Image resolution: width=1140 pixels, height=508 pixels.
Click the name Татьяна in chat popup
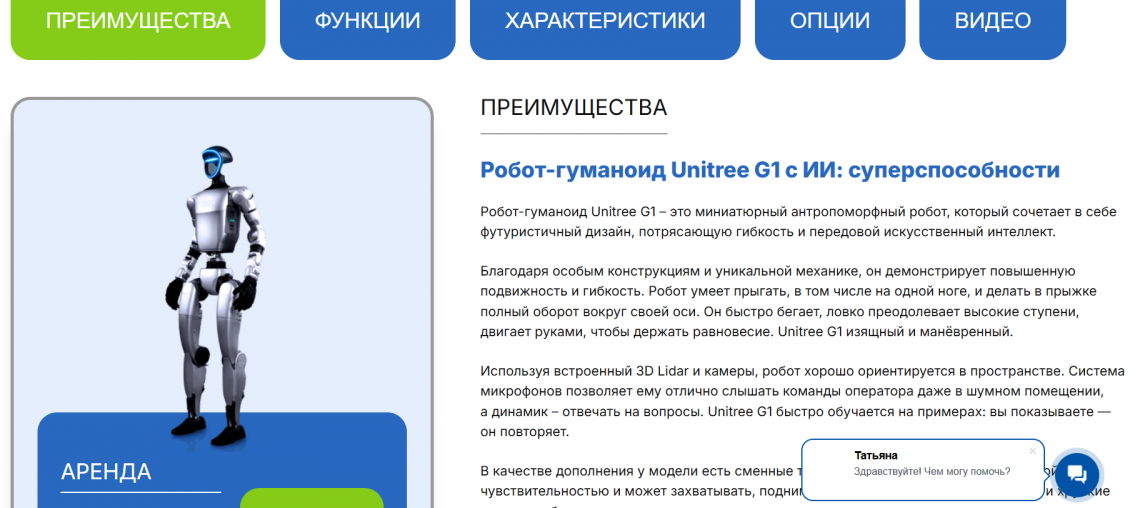(x=876, y=455)
